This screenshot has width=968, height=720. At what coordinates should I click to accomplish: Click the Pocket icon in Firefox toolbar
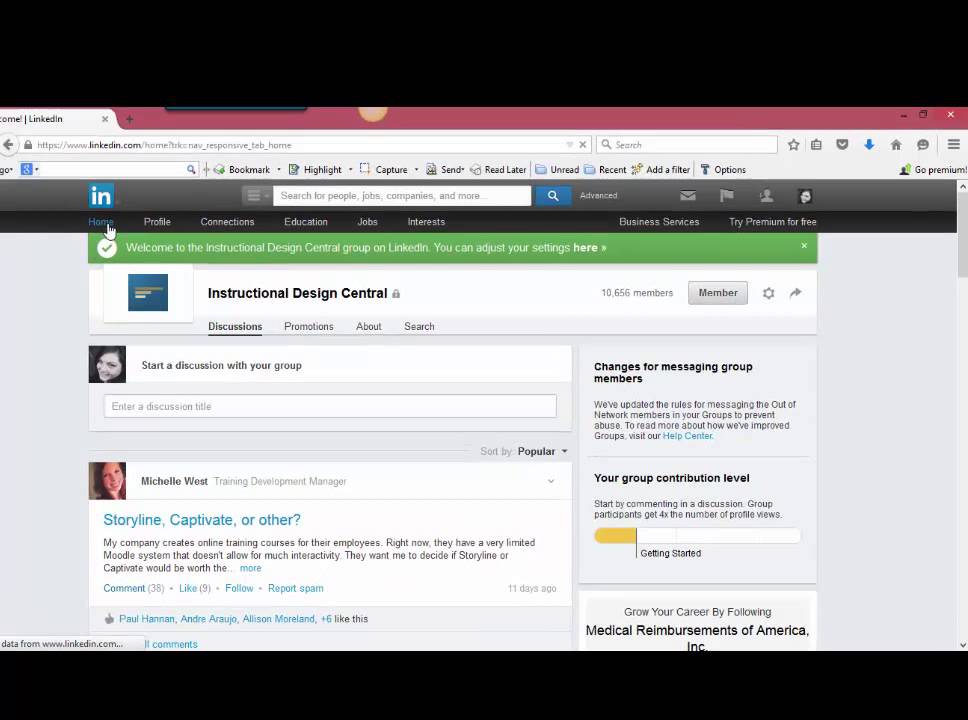pos(842,144)
